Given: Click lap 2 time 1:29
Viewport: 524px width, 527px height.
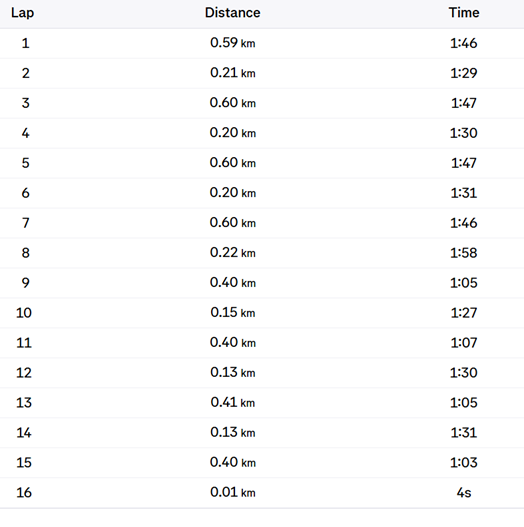Looking at the screenshot, I should (x=464, y=73).
